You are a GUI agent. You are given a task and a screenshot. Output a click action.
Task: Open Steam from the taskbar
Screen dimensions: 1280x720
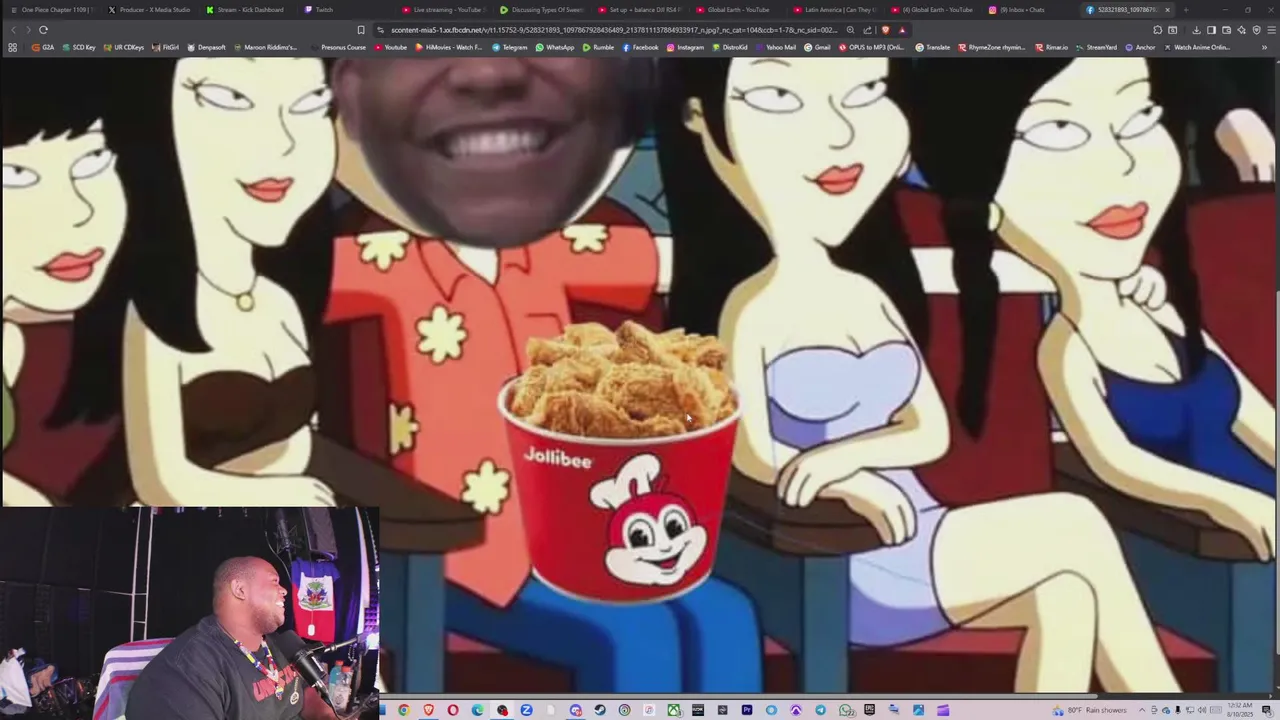(x=600, y=710)
